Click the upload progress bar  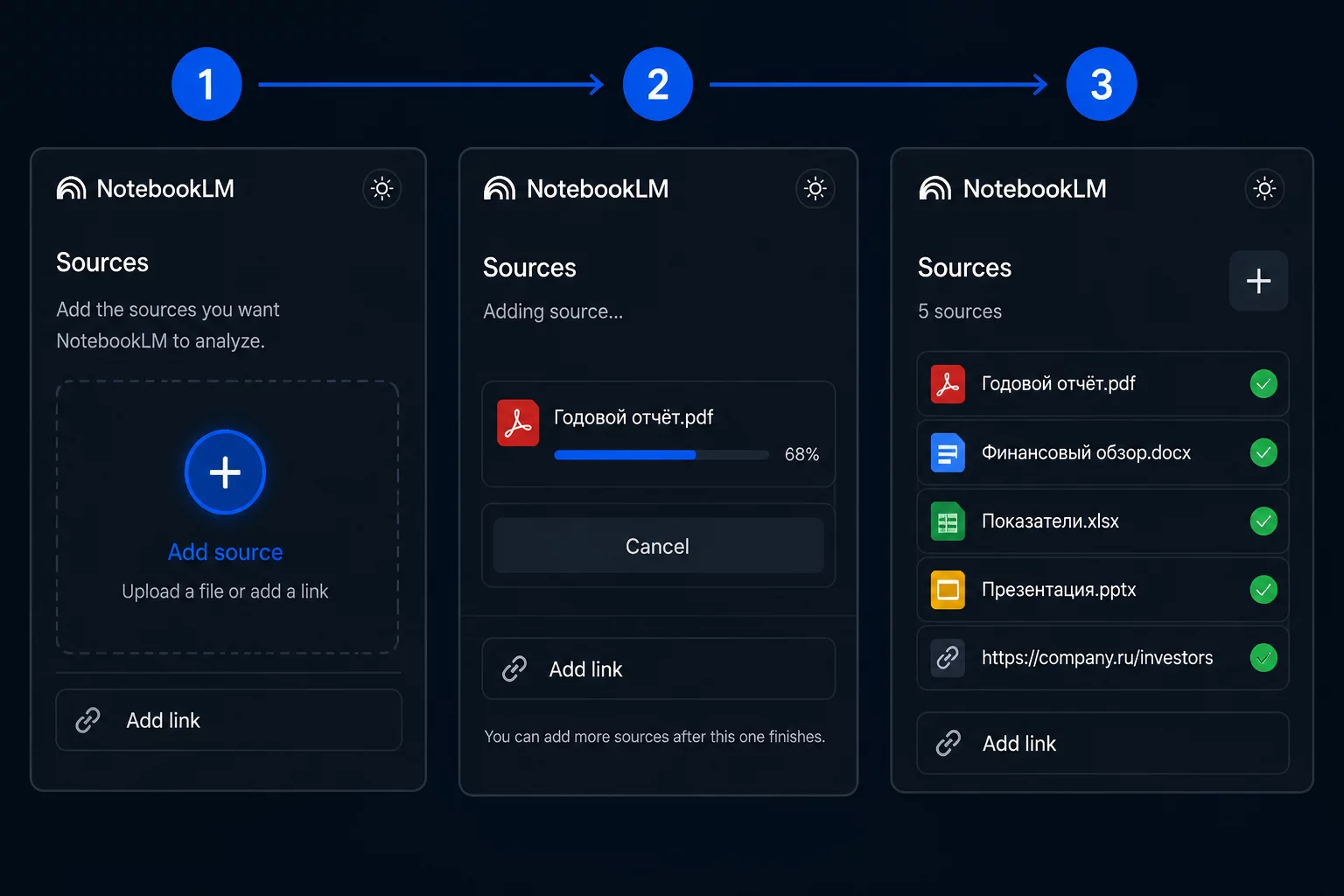point(661,455)
